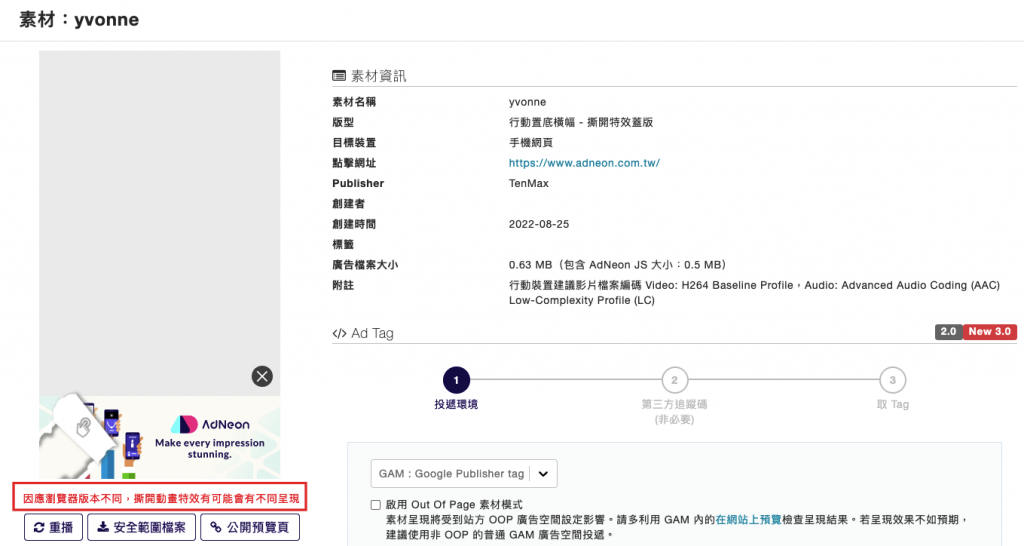Click the Ad Tag code bracket icon
Viewport: 1024px width, 546px height.
pos(339,333)
